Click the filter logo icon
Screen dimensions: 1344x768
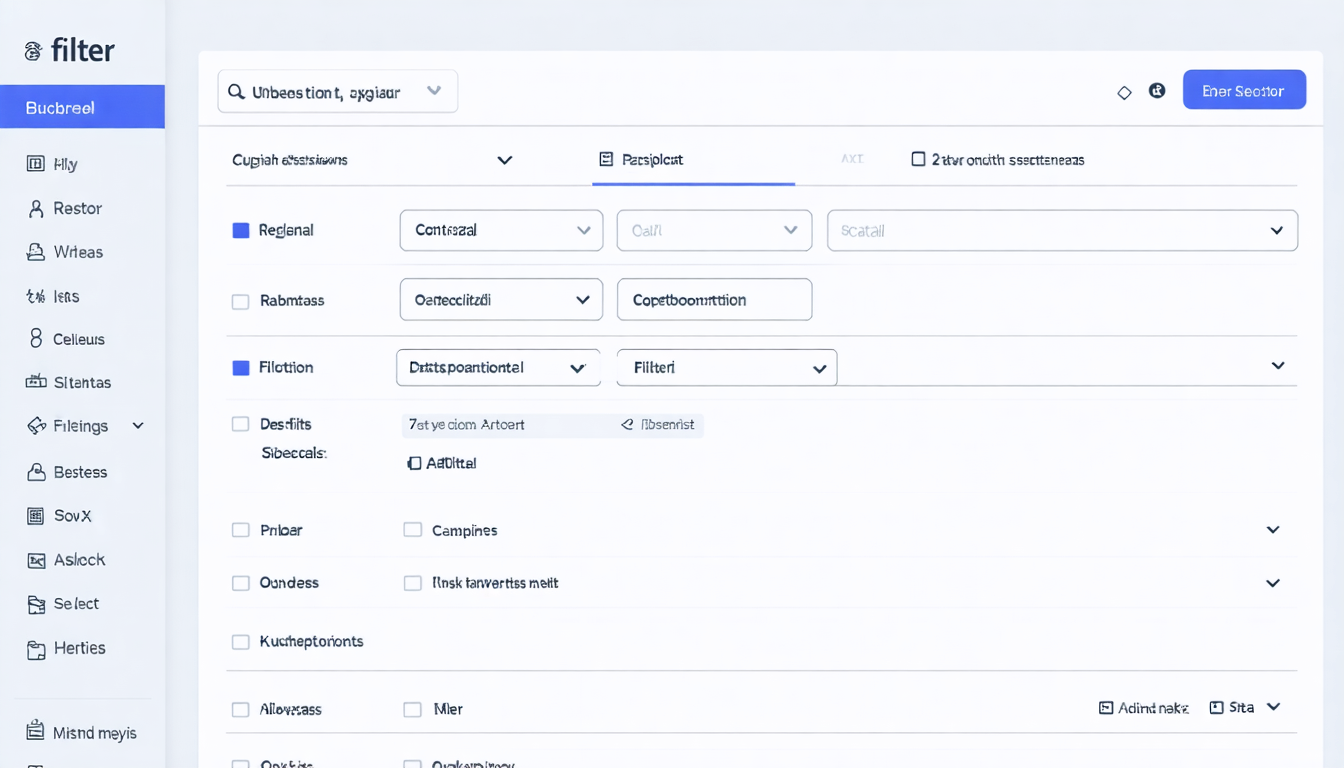tap(33, 51)
